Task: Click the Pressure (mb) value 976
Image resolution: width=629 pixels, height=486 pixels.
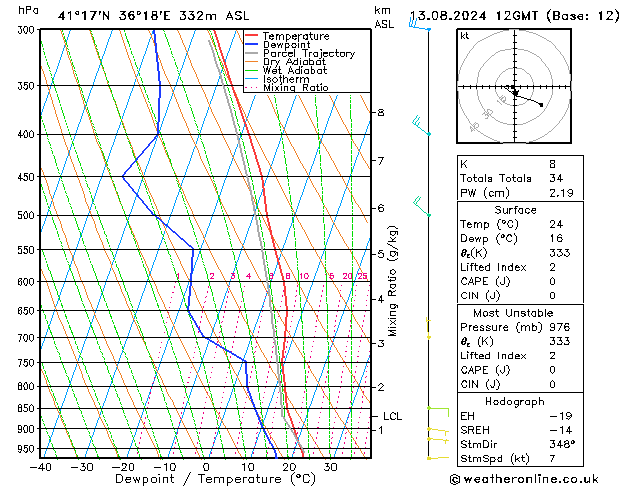Action: coord(560,327)
